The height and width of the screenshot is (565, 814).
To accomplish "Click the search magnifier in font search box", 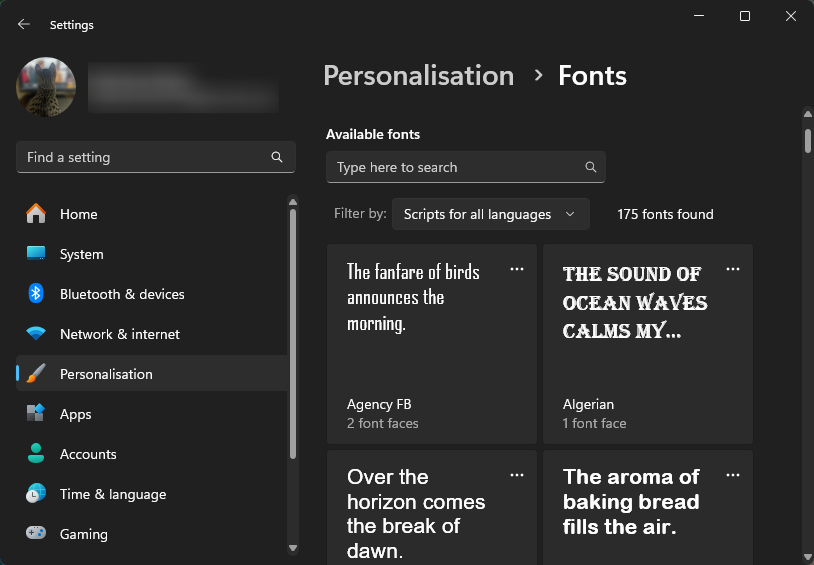I will tap(590, 167).
